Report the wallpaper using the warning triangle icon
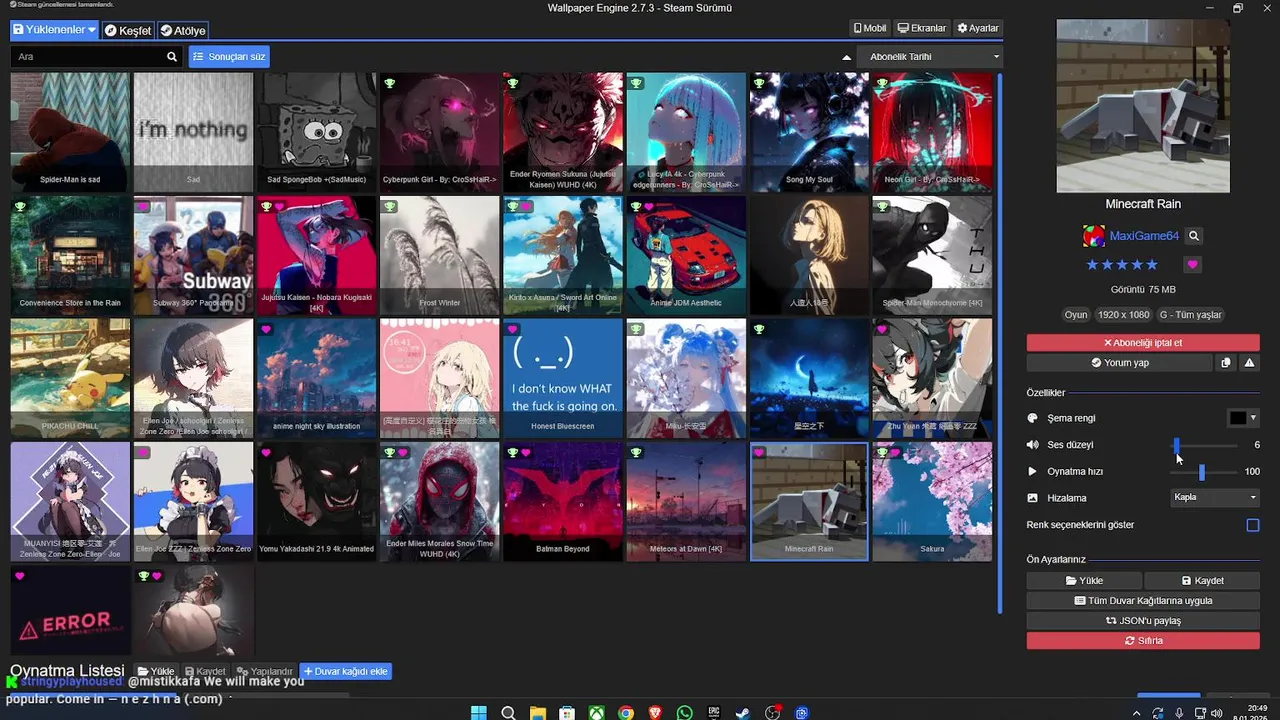The height and width of the screenshot is (720, 1280). (x=1249, y=363)
